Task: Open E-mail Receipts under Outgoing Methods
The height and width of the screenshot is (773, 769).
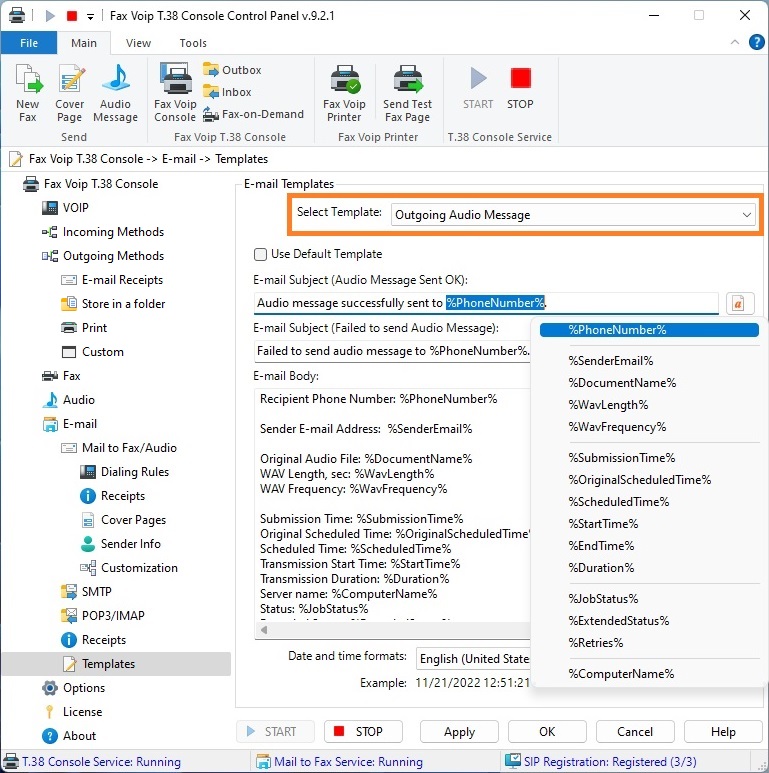Action: click(112, 280)
